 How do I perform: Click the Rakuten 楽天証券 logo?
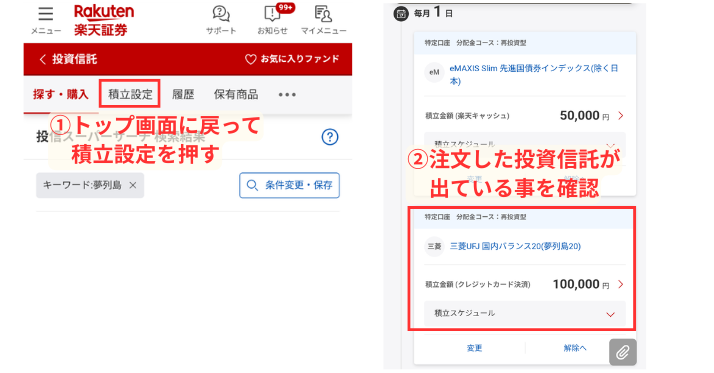[x=104, y=20]
